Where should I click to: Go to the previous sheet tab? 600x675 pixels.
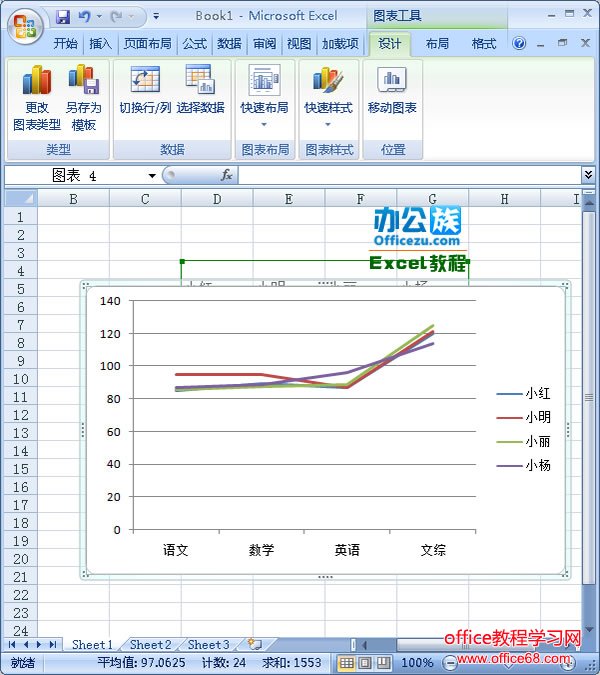(25, 644)
